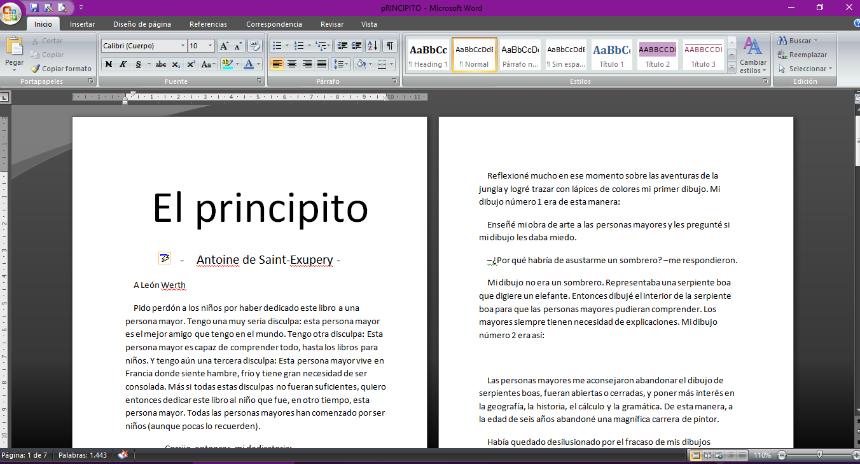Select Print Layout view button in status bar

pyautogui.click(x=695, y=455)
